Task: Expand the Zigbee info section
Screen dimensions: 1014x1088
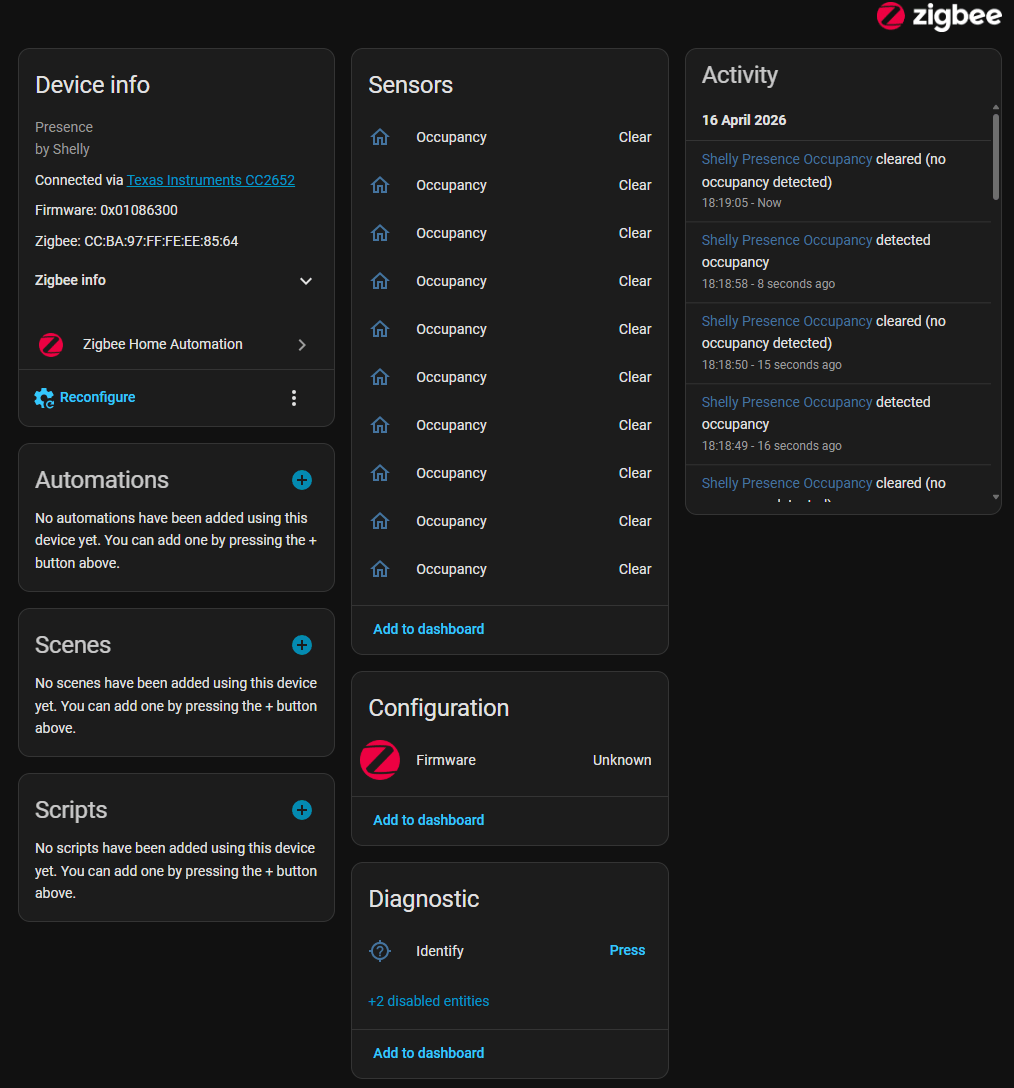Action: (x=306, y=281)
